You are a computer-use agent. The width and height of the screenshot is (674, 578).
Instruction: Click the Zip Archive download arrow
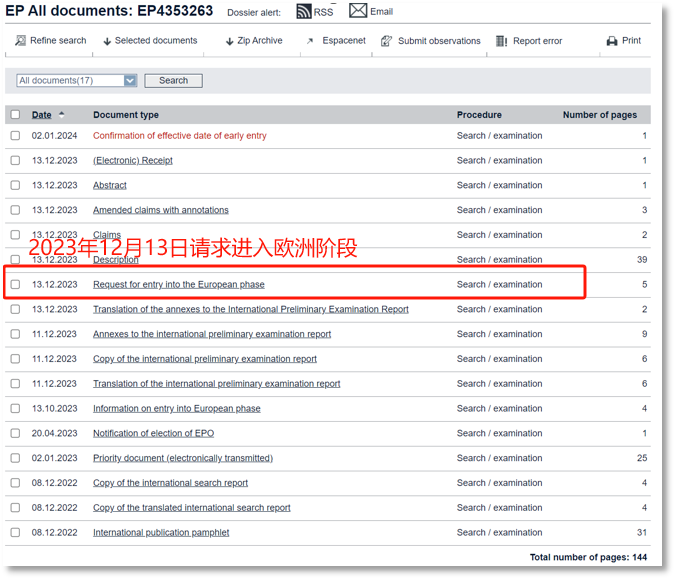coord(230,41)
